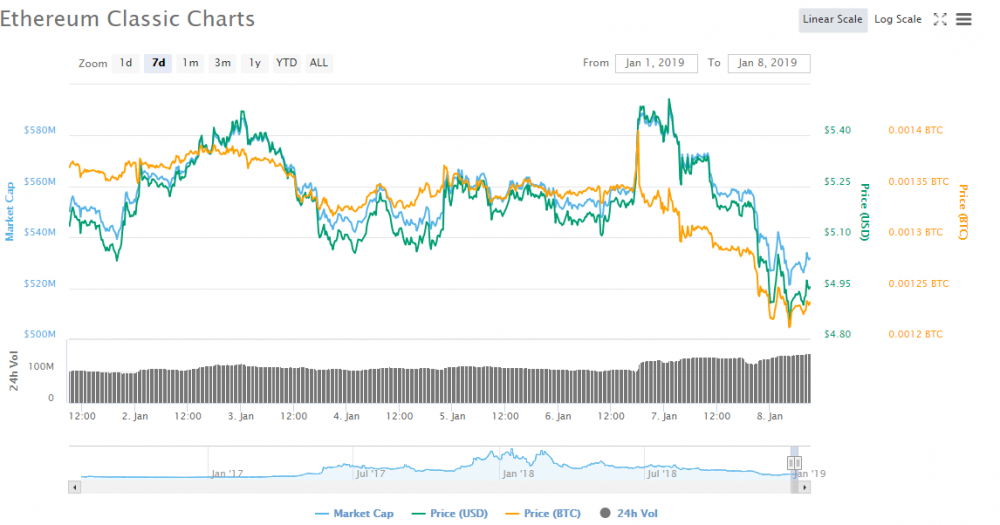Click the Market Cap vertical axis title
The image size is (1000, 525).
10,212
